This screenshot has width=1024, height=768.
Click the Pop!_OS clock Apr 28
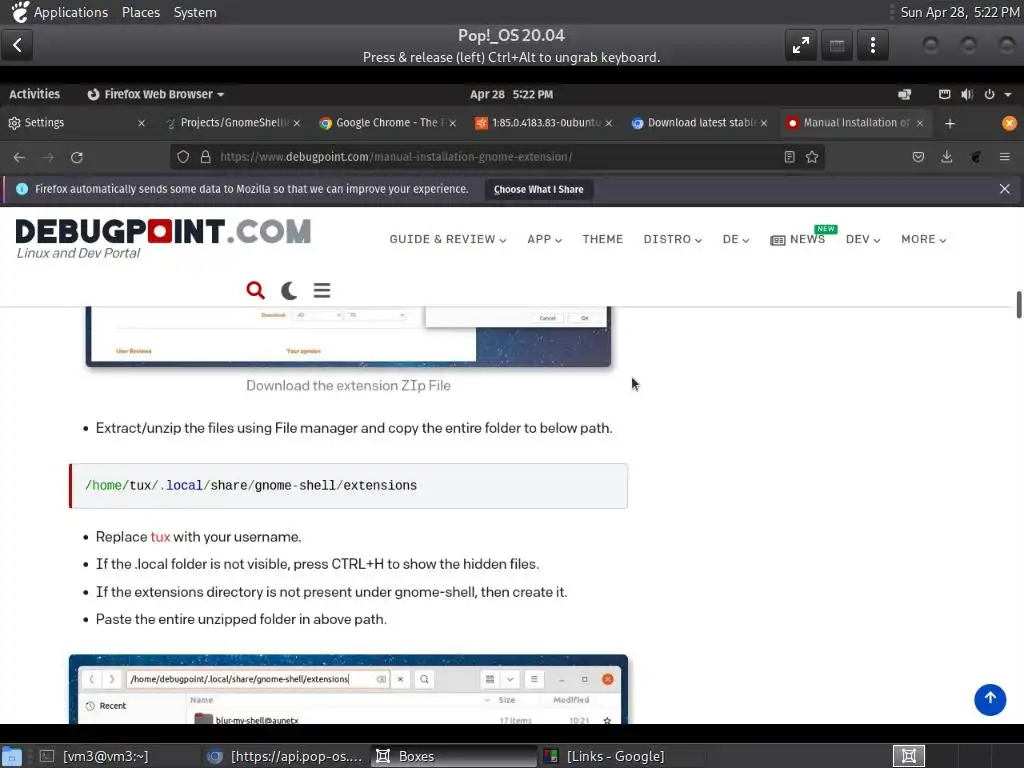point(511,94)
